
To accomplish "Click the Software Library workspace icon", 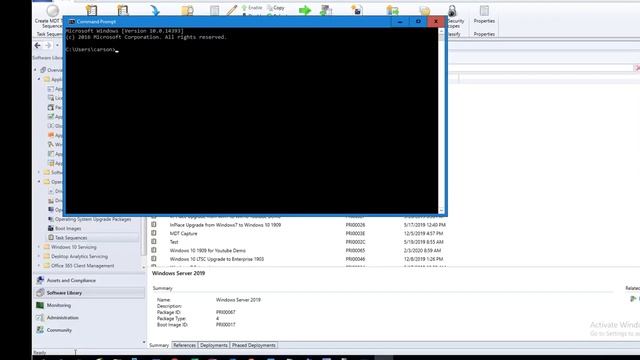I will pyautogui.click(x=40, y=292).
